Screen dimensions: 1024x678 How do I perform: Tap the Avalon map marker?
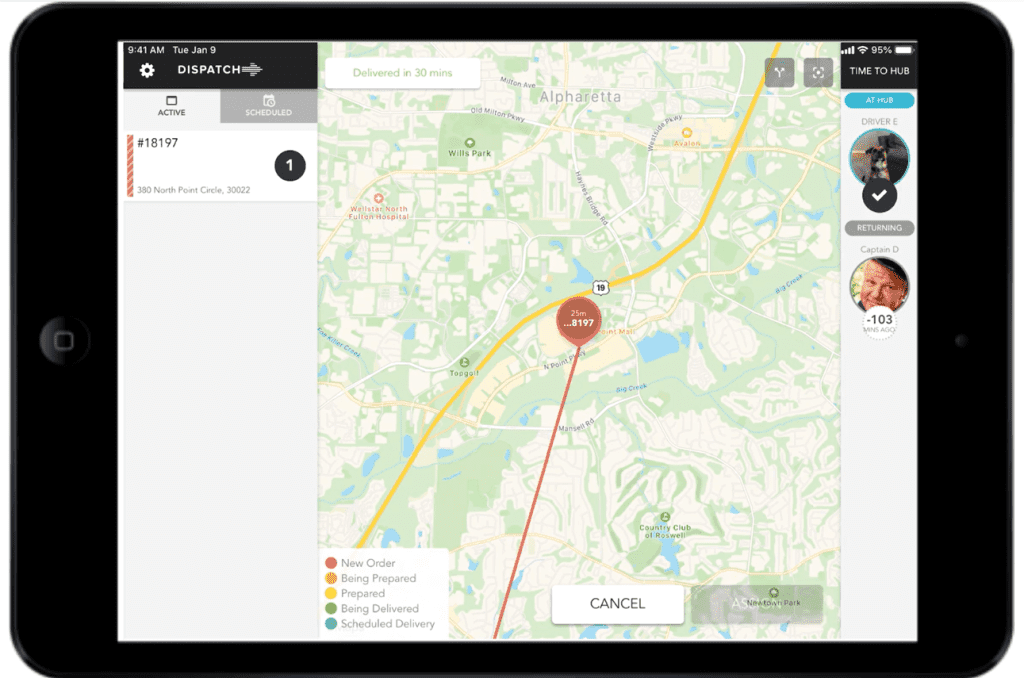(686, 132)
